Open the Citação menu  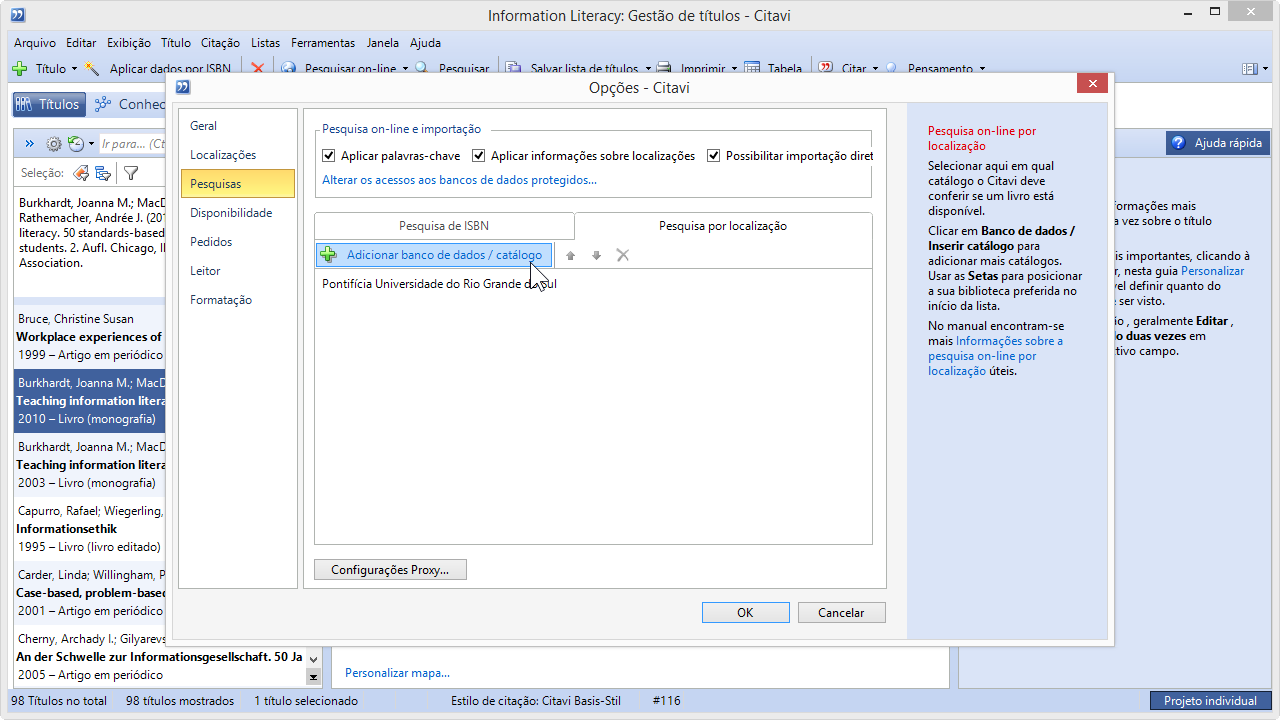220,43
